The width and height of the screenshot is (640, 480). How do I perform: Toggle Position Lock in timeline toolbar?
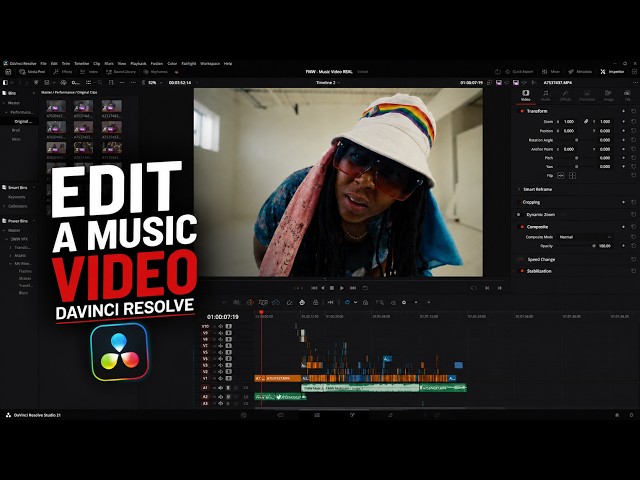365,302
